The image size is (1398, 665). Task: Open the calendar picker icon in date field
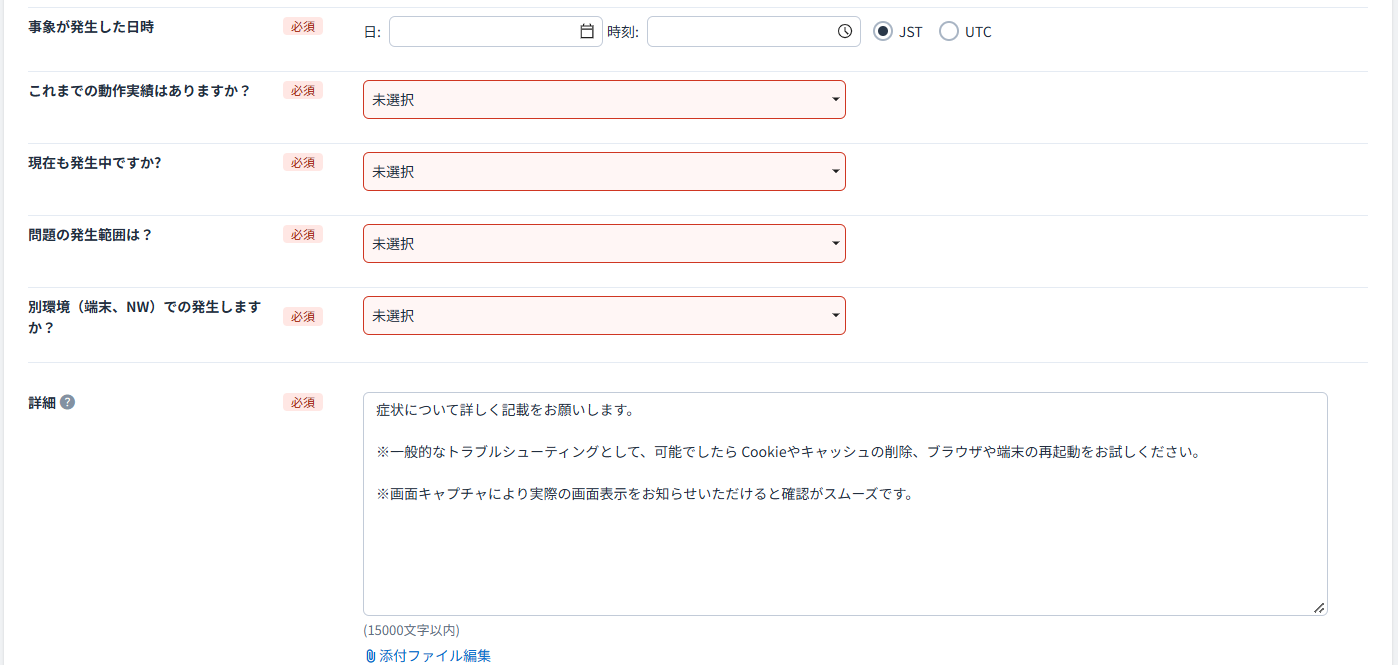[x=587, y=31]
